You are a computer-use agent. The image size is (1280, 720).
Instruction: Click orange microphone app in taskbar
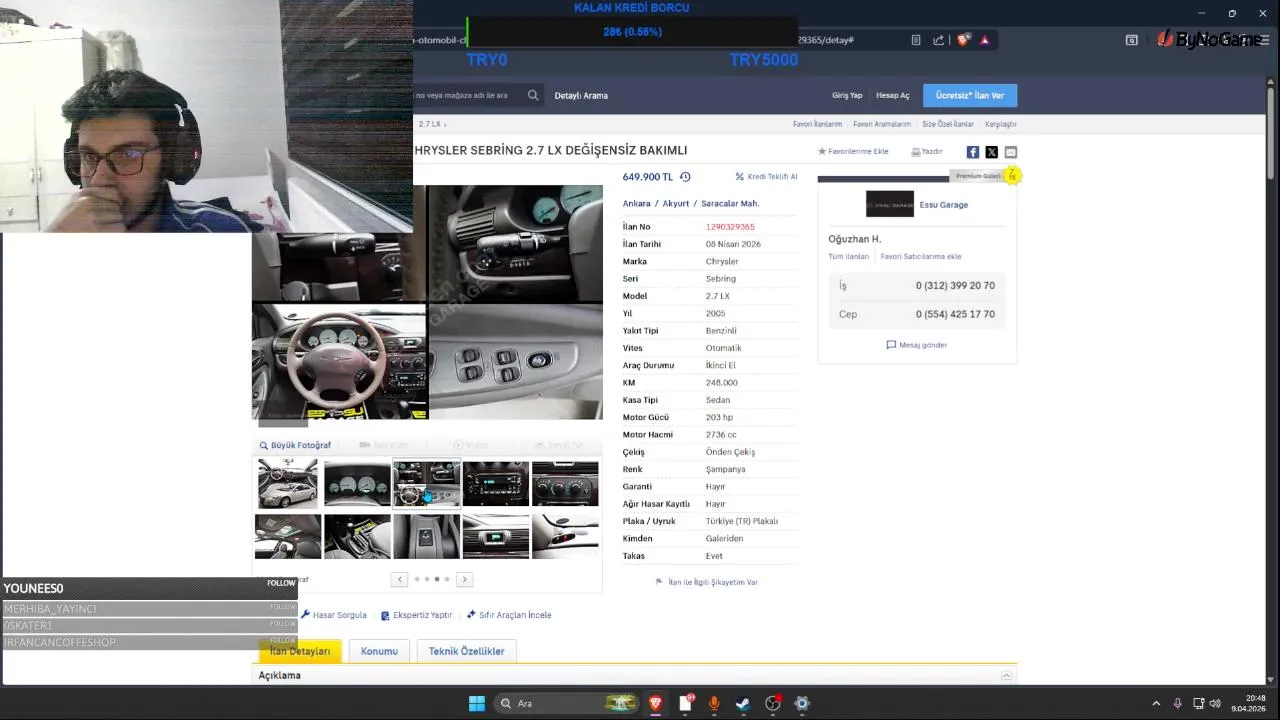[714, 703]
